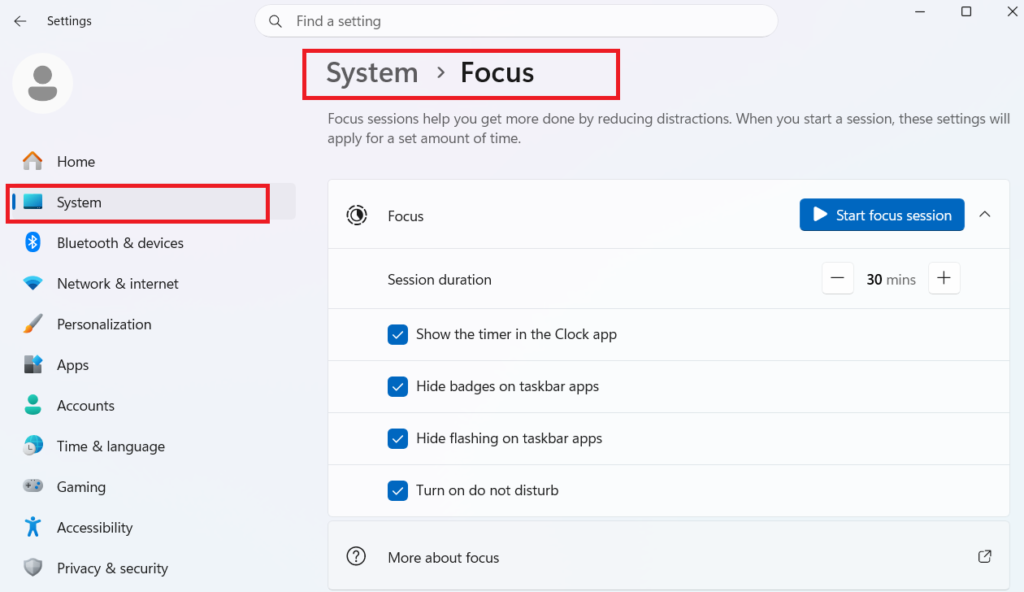Click the Time & language globe icon
This screenshot has height=592, width=1024.
[33, 446]
